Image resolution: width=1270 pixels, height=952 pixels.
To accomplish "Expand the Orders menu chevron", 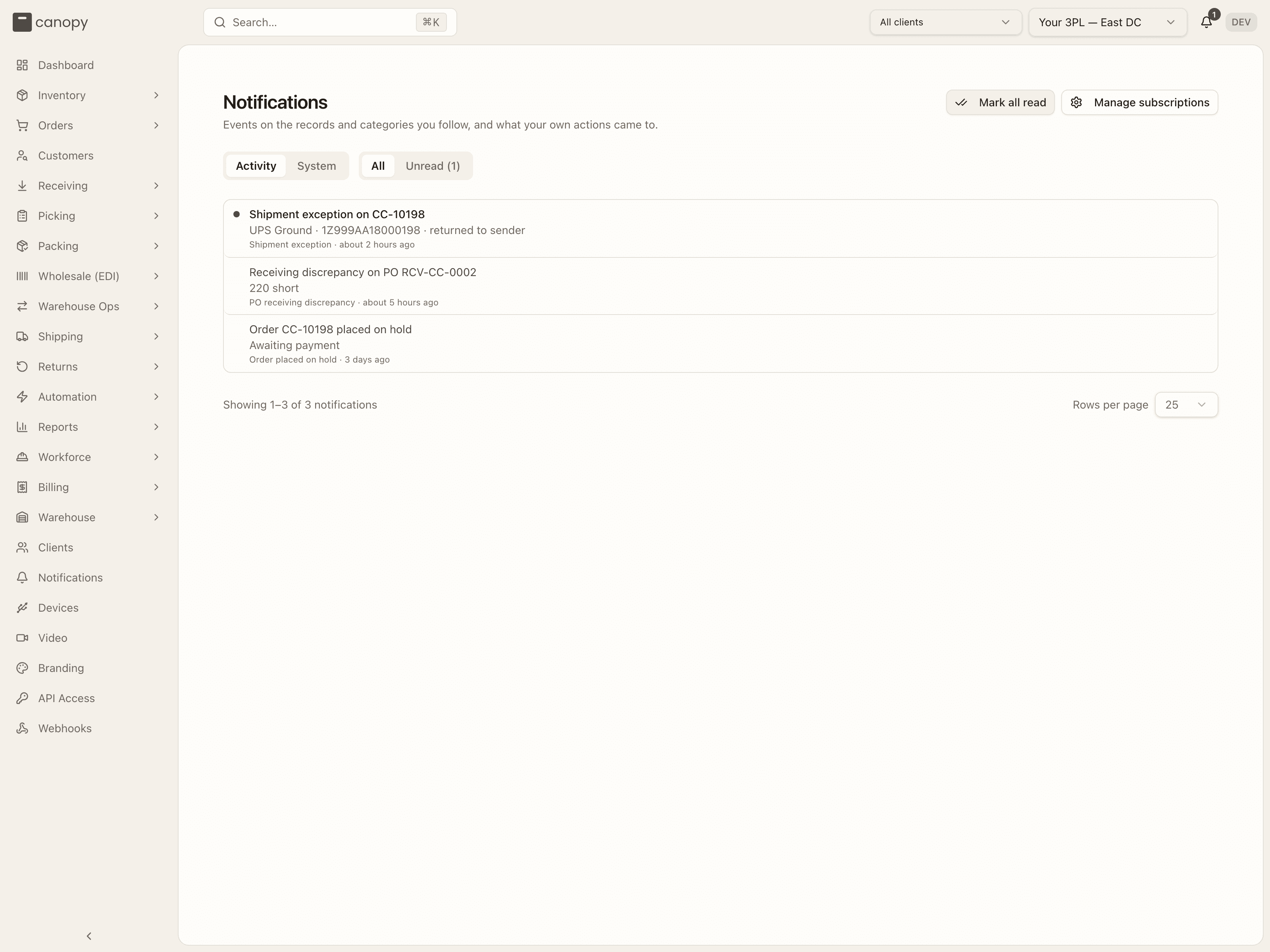I will click(156, 125).
